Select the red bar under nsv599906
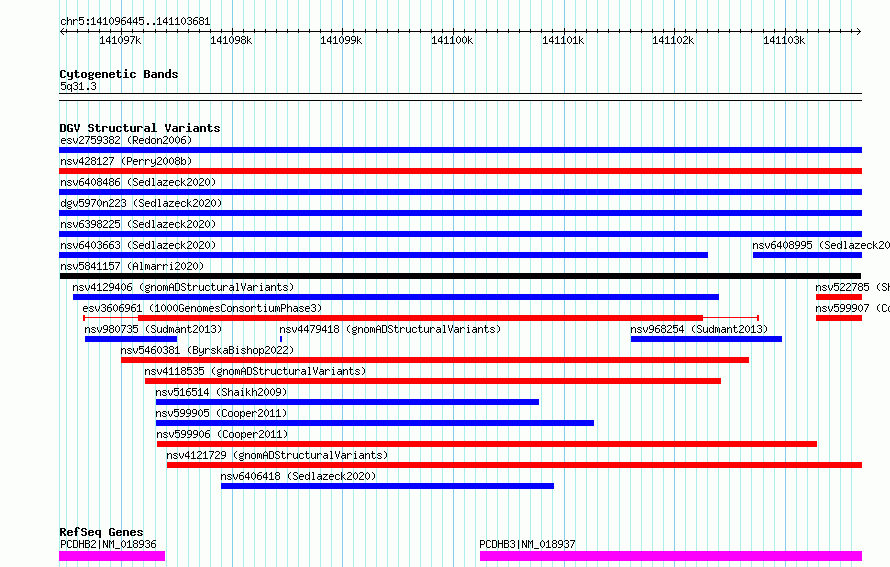The height and width of the screenshot is (567, 890). [x=487, y=444]
